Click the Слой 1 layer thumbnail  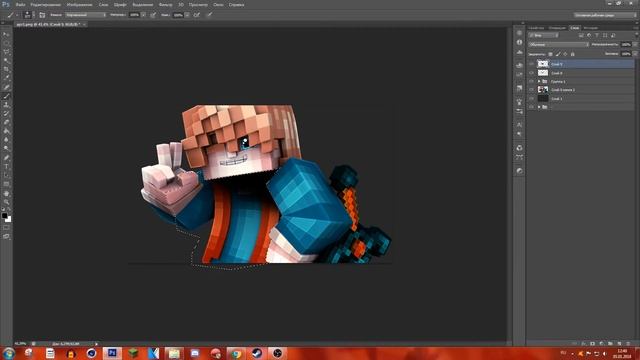coord(543,98)
